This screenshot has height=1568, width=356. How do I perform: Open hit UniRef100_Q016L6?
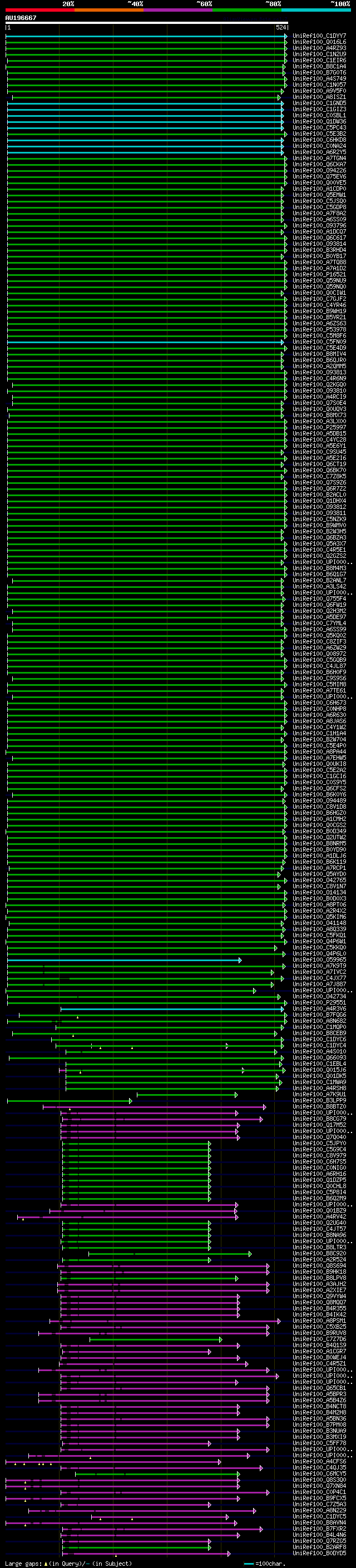pos(319,43)
